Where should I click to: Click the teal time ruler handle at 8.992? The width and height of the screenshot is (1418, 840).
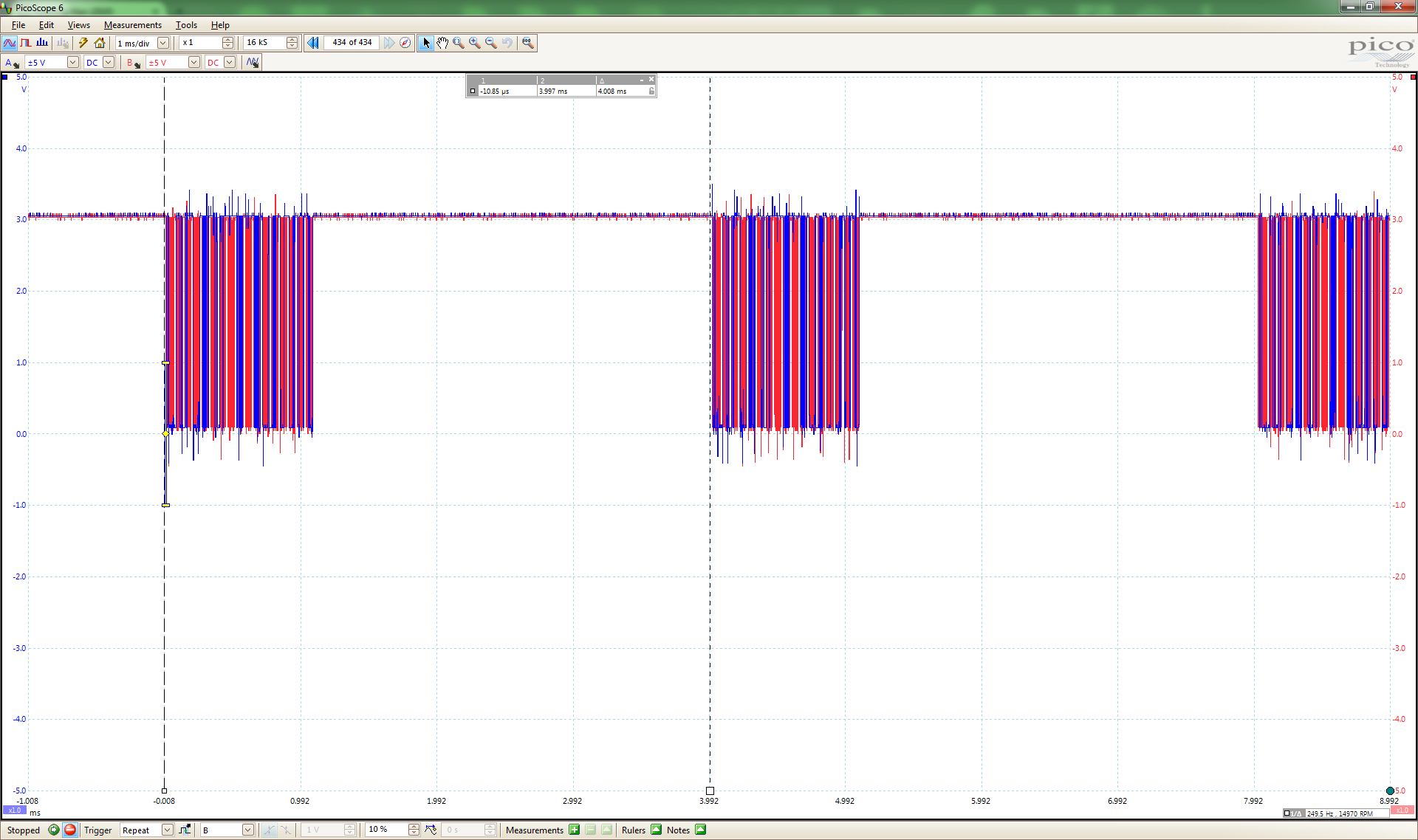(1390, 791)
